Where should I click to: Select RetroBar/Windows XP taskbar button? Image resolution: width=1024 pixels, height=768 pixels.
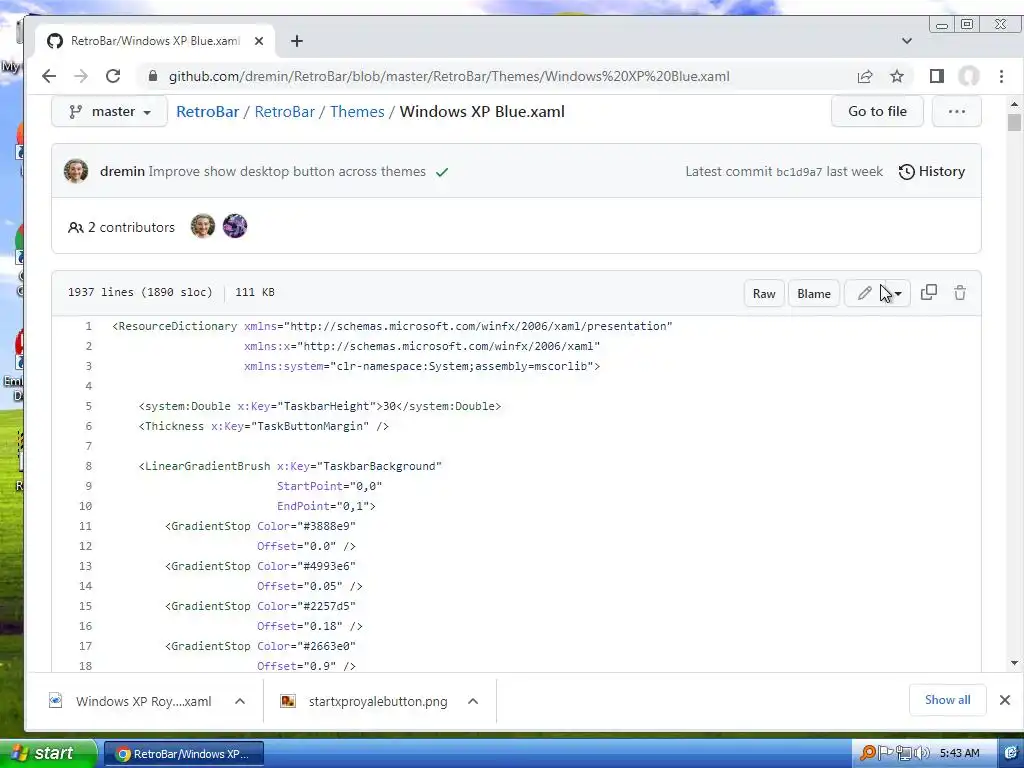(x=184, y=754)
